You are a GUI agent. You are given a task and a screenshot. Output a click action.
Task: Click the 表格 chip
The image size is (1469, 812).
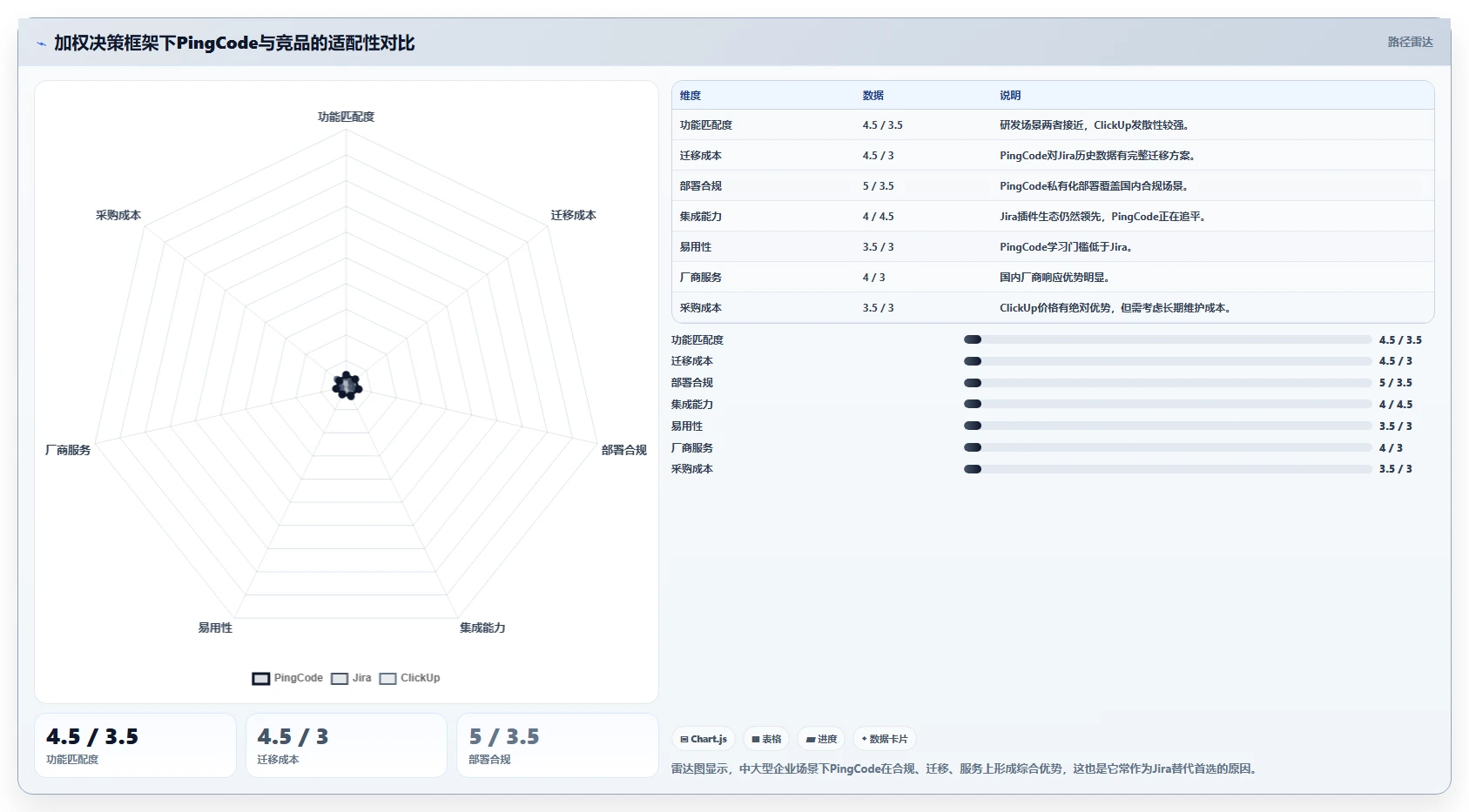point(766,739)
